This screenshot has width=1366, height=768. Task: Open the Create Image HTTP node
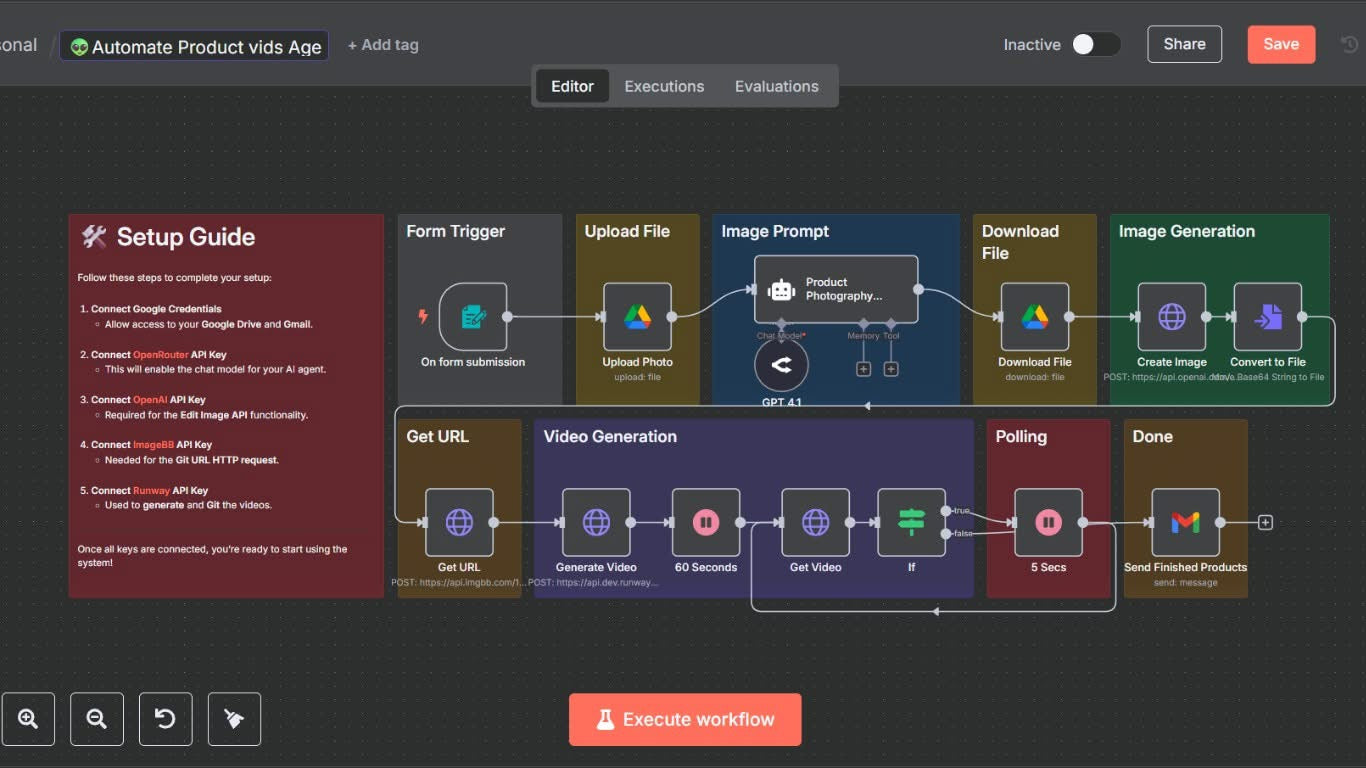(1172, 317)
